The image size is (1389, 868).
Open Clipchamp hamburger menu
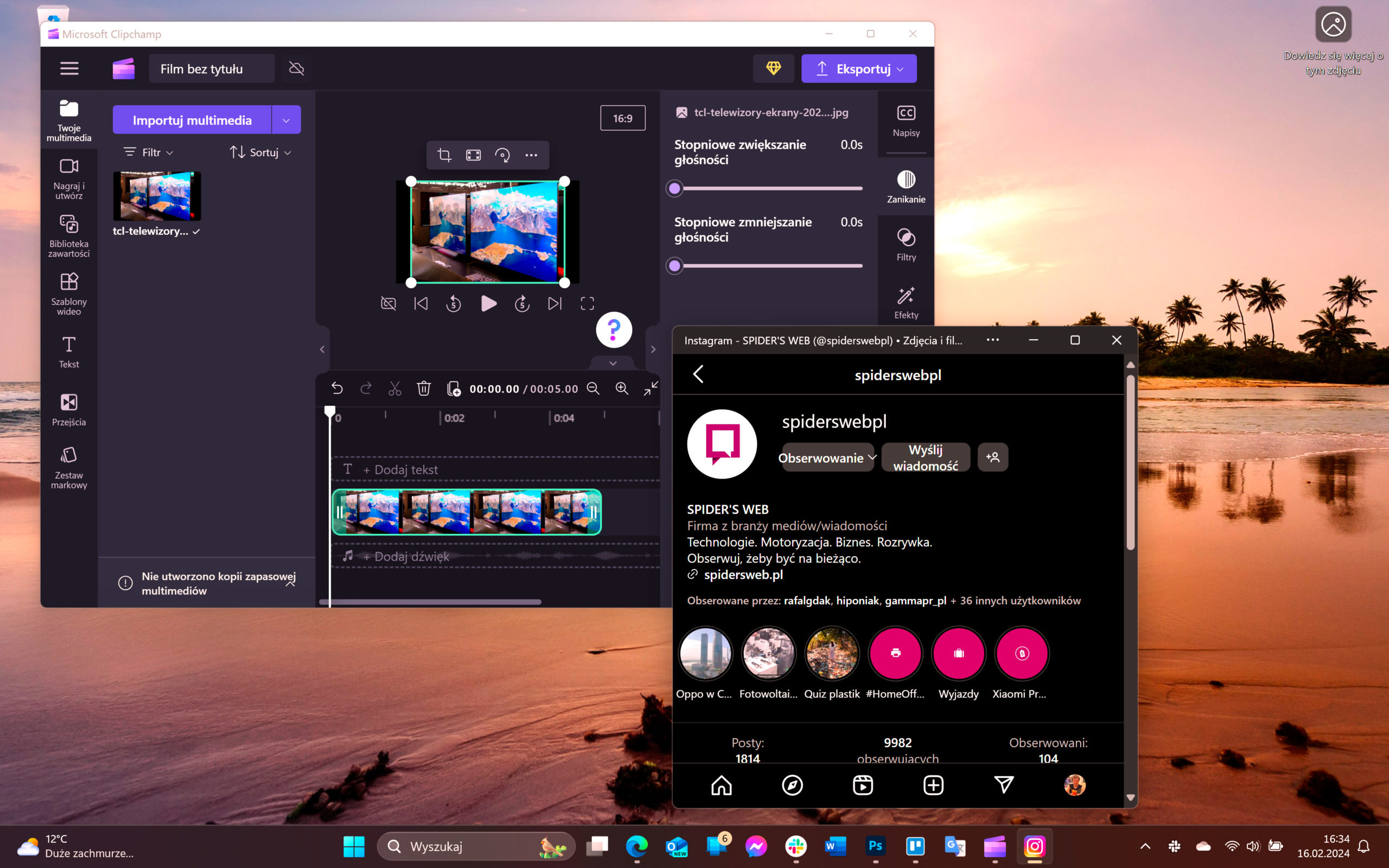point(69,68)
